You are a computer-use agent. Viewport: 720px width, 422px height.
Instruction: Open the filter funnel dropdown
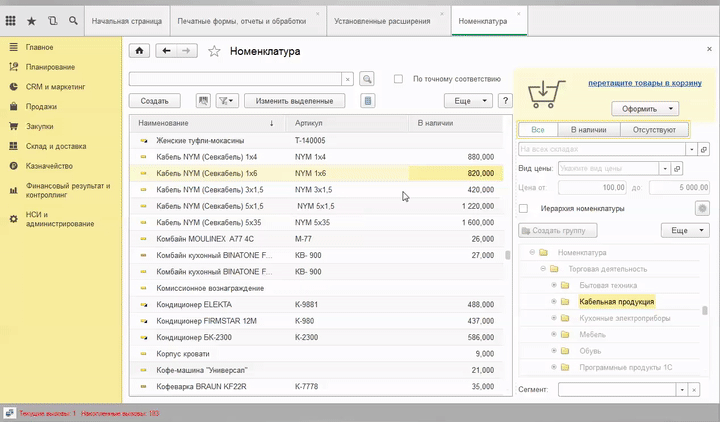click(226, 101)
